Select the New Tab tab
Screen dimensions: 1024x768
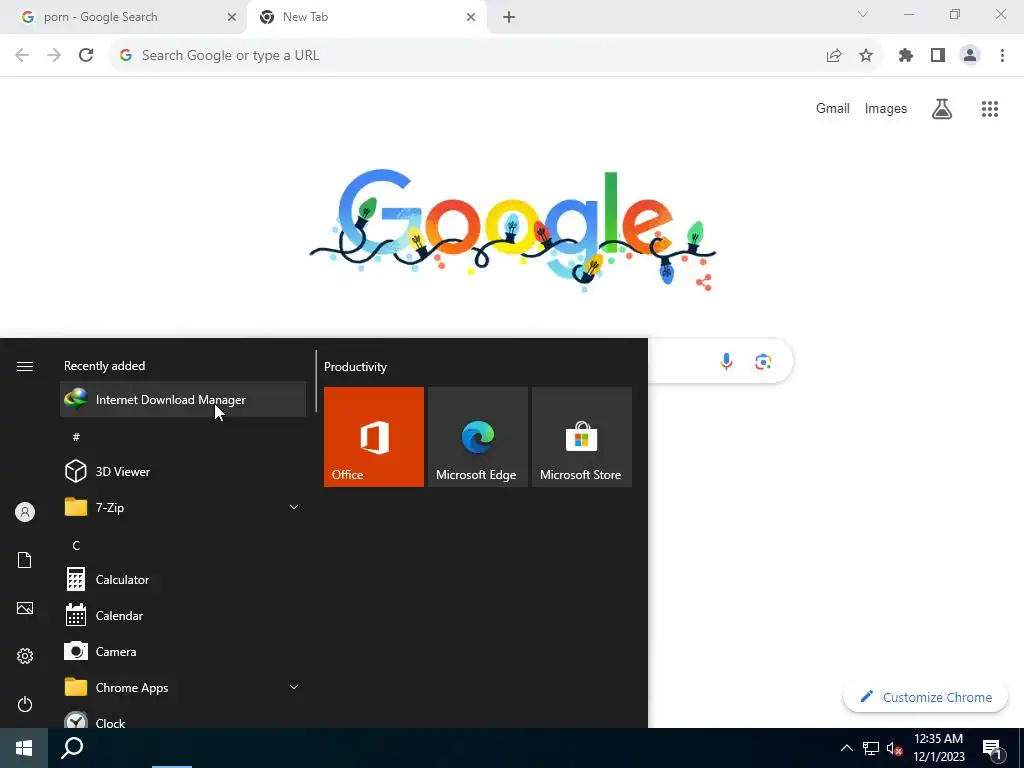click(366, 17)
